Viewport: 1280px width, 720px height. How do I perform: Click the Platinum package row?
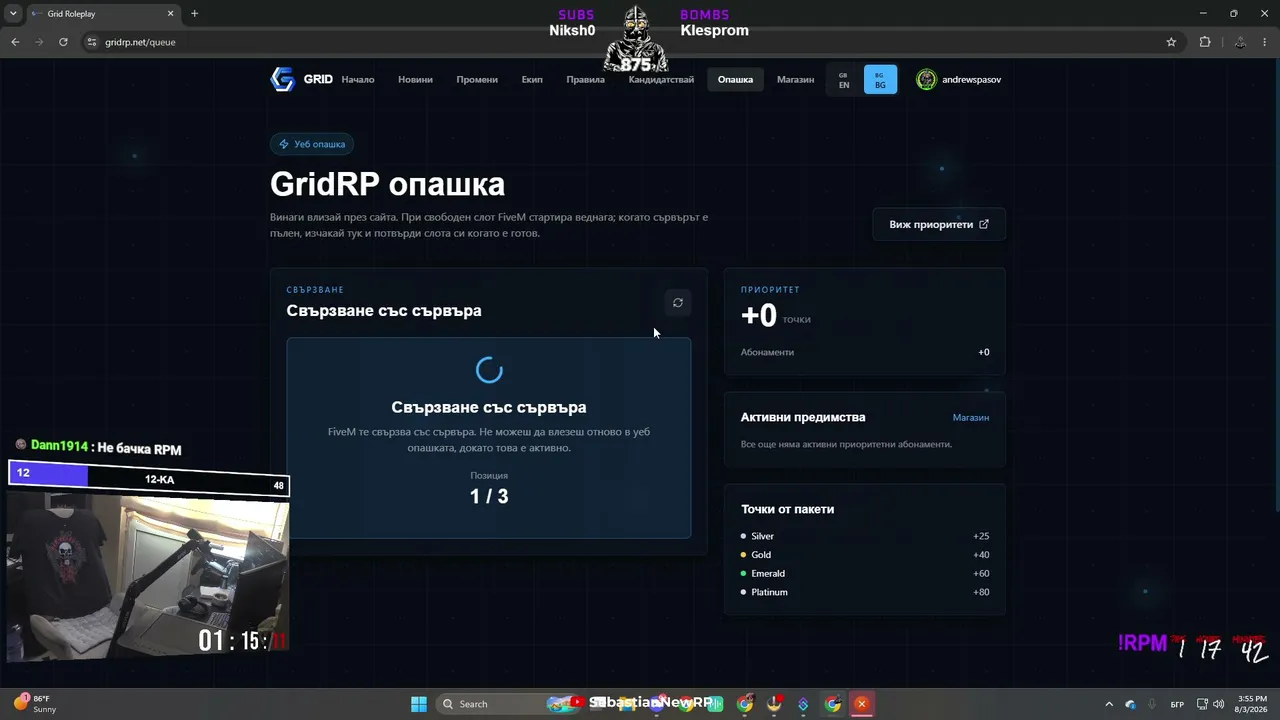coord(865,592)
